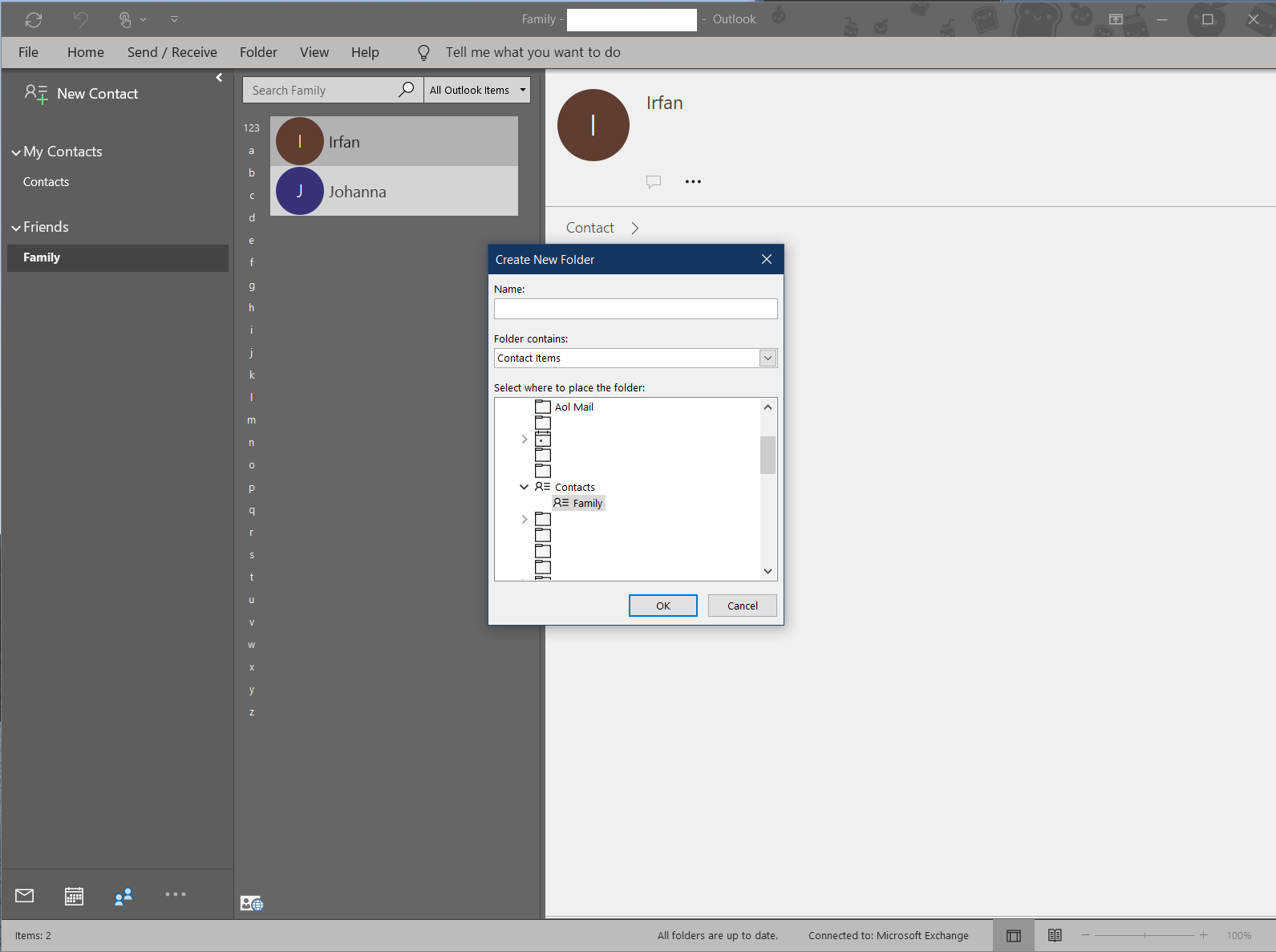This screenshot has height=952, width=1276.
Task: Open the All Outlook Items scope dropdown
Action: [x=523, y=90]
